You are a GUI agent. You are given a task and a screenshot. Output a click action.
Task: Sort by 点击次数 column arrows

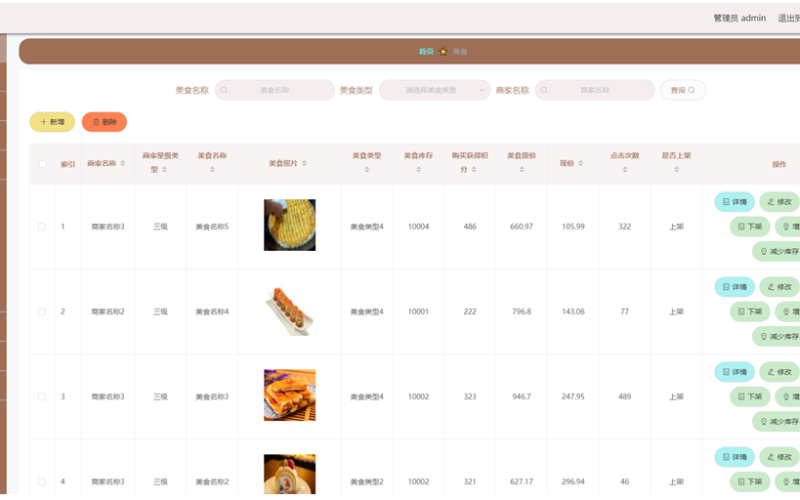point(624,169)
